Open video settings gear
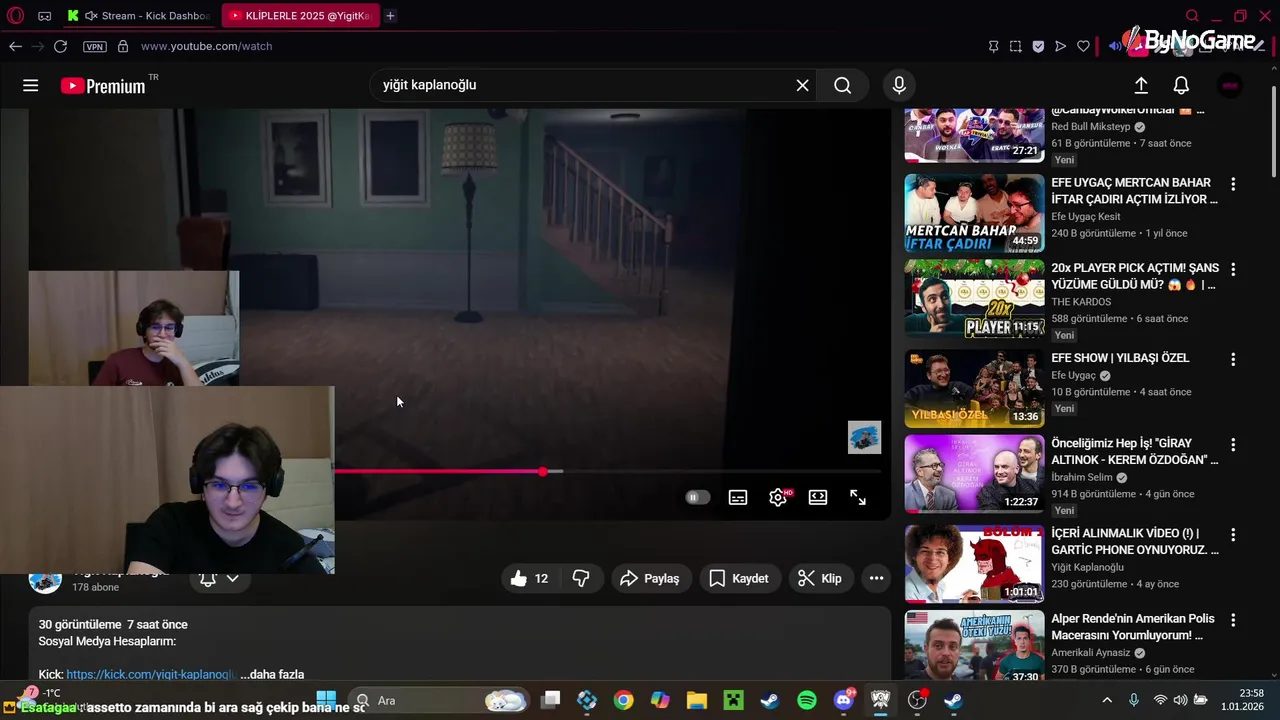 [x=778, y=497]
